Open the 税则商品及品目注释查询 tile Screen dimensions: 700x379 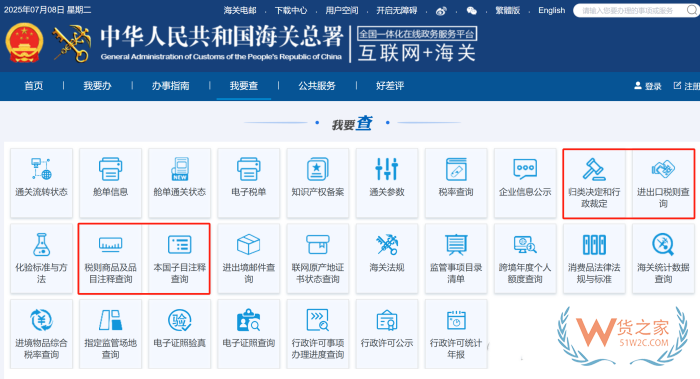click(110, 259)
